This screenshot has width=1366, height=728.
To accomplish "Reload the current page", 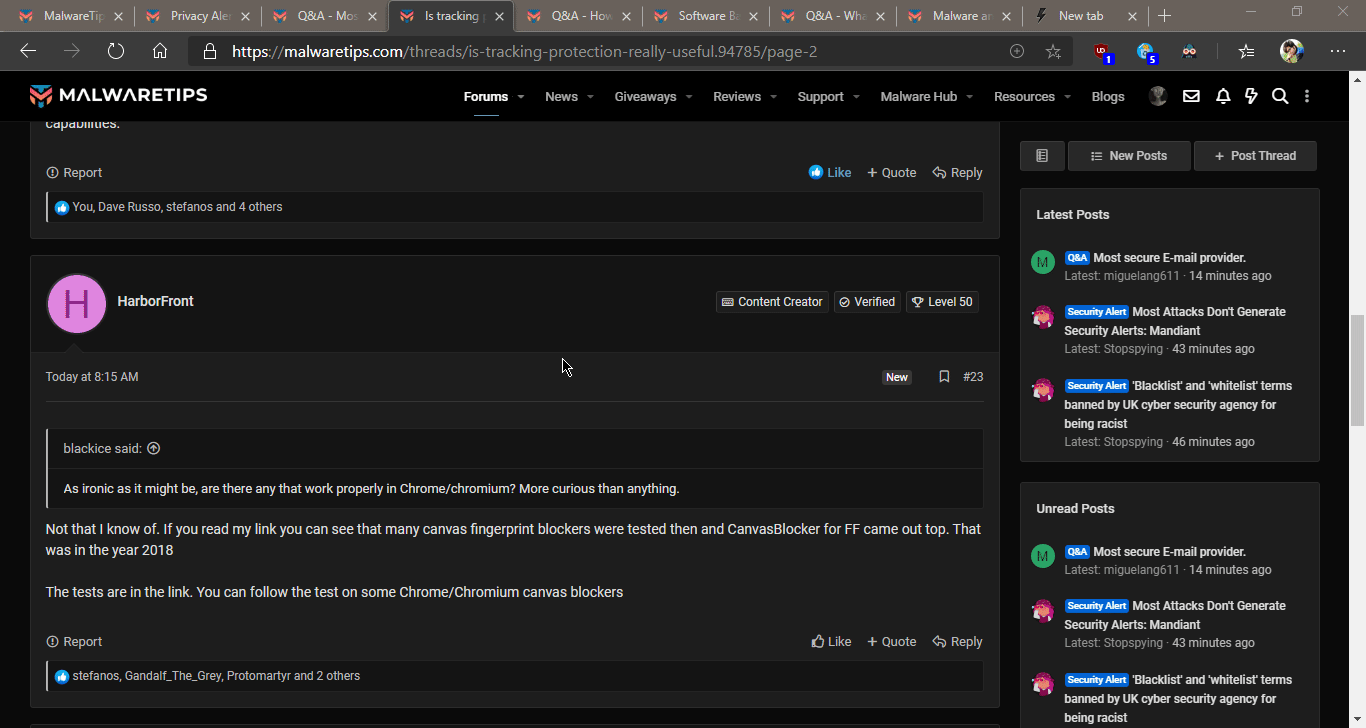I will coord(116,51).
